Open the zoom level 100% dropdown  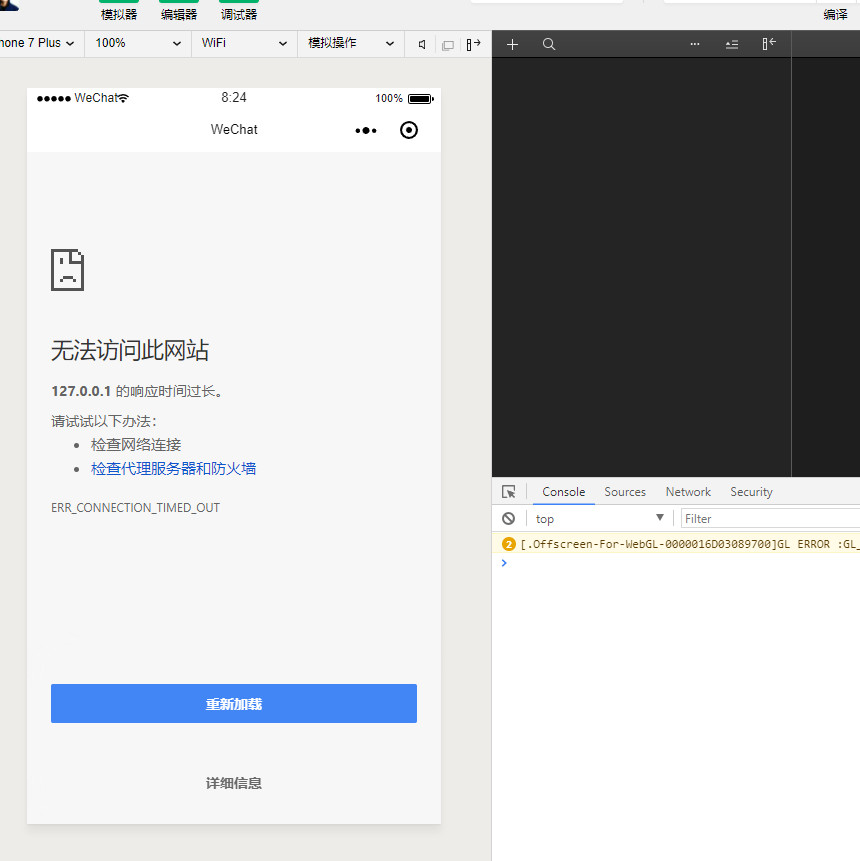(138, 43)
